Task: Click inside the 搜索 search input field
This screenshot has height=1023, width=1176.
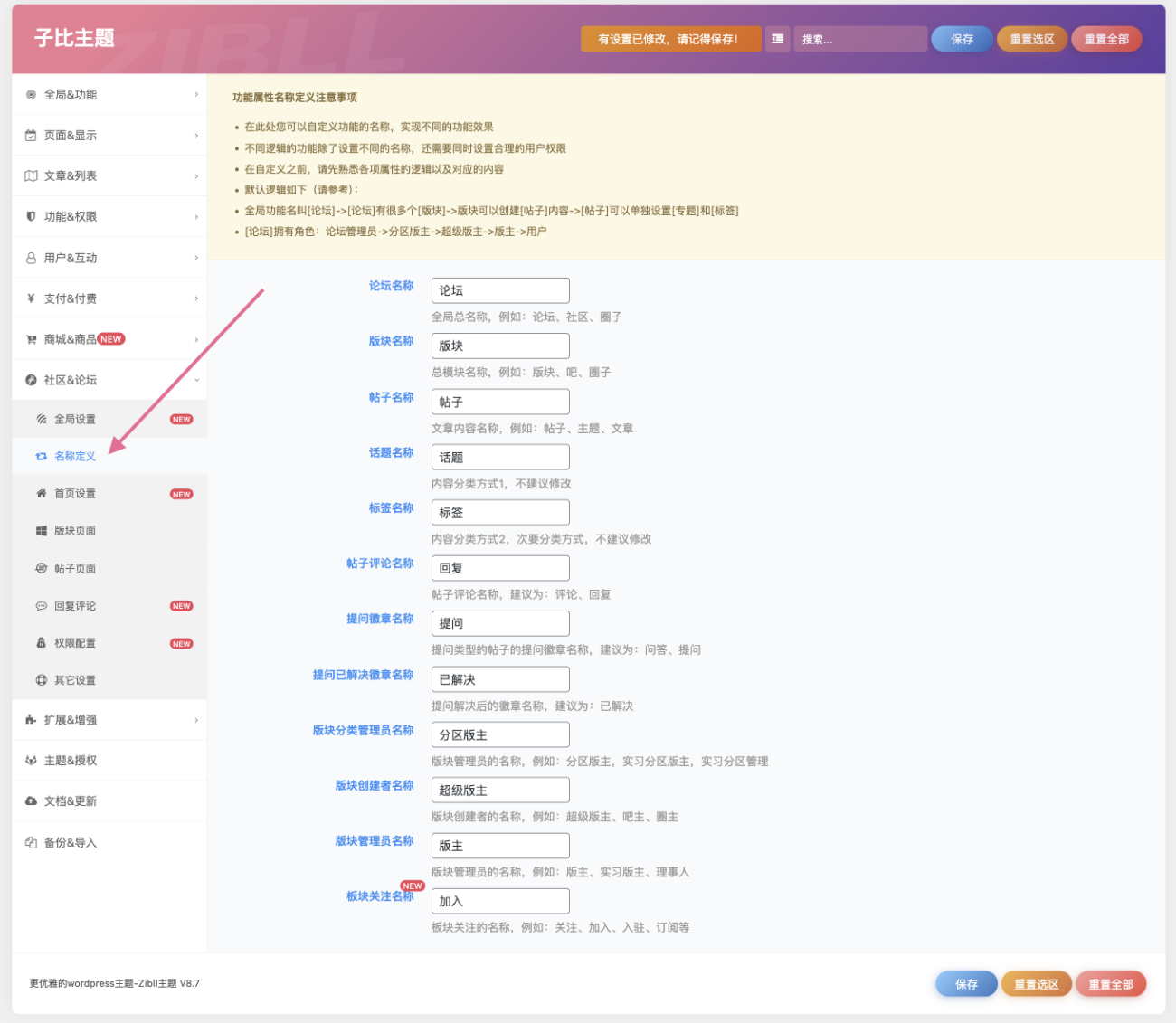Action: (859, 39)
